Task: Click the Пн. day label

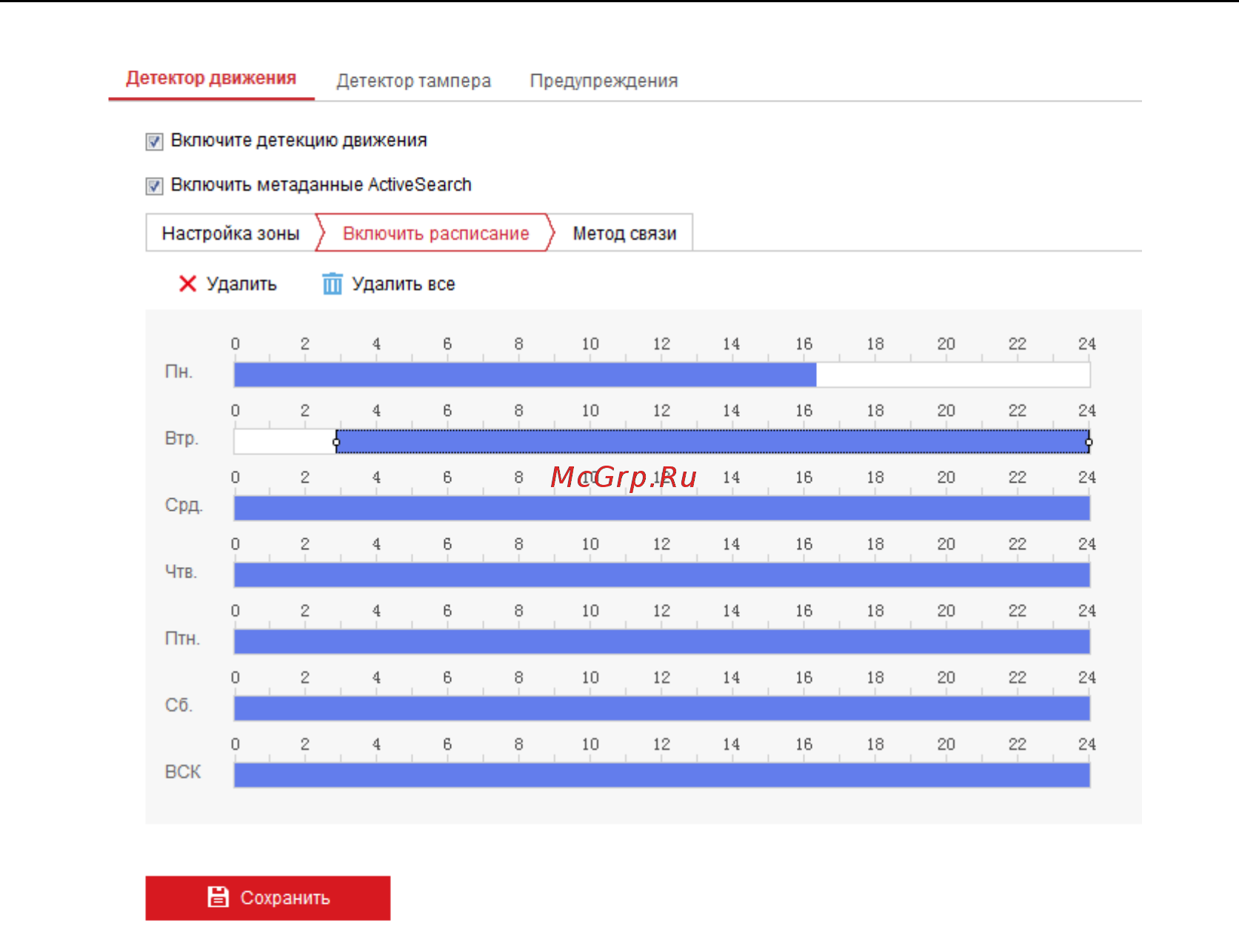Action: (178, 372)
